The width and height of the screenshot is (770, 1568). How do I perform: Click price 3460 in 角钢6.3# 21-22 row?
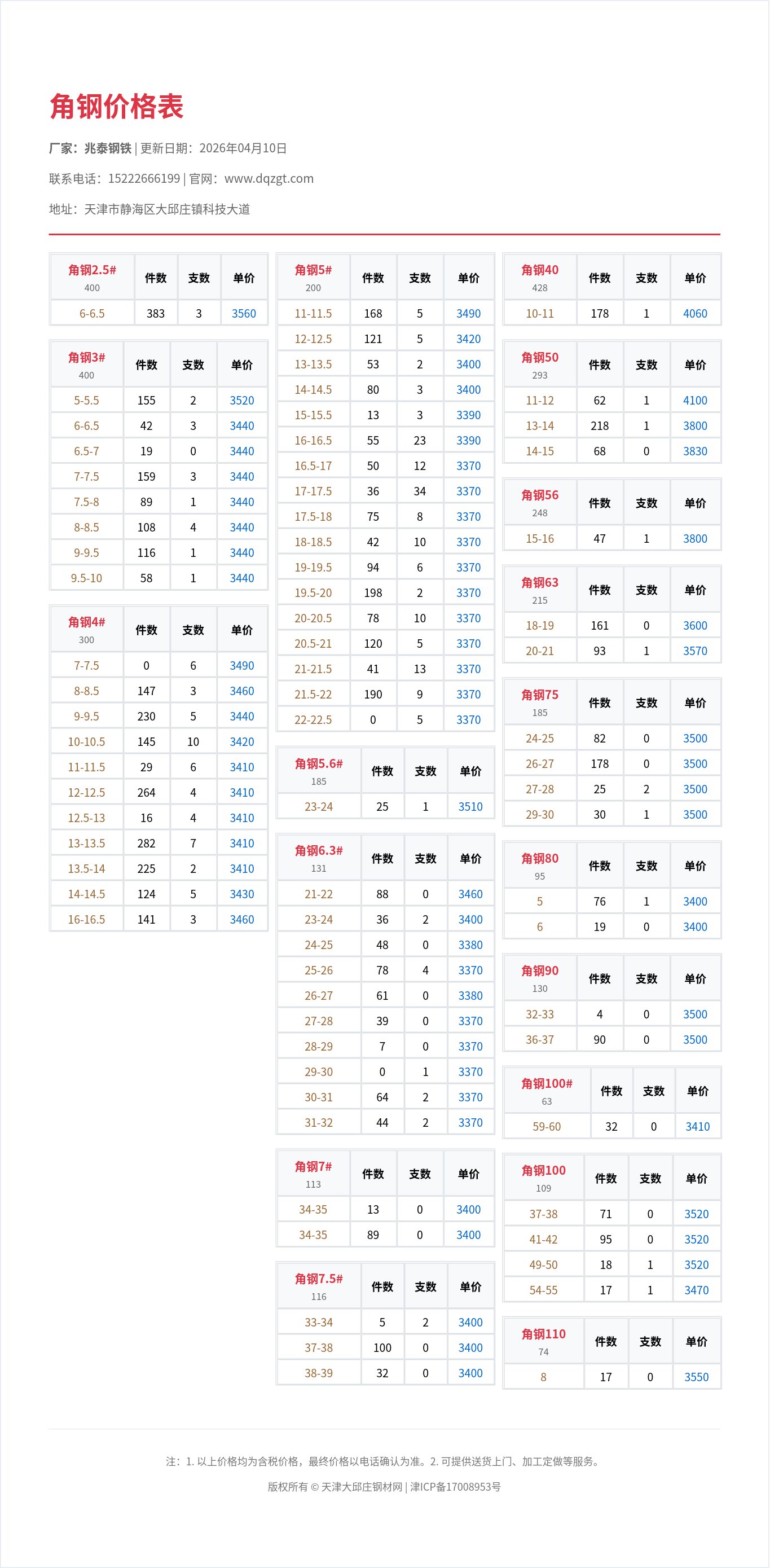[470, 894]
